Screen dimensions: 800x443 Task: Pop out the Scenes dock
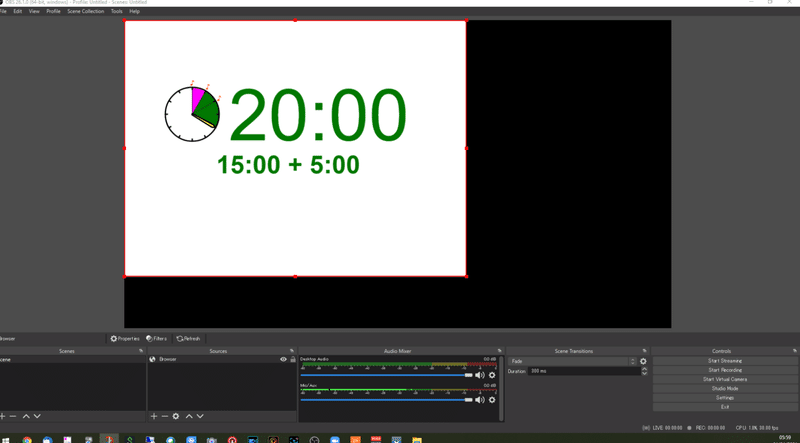click(141, 351)
